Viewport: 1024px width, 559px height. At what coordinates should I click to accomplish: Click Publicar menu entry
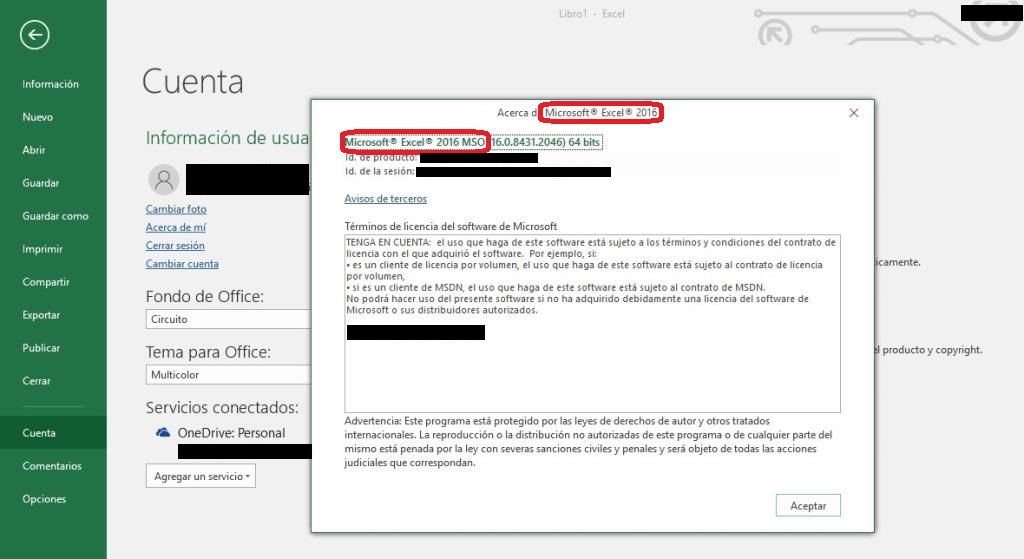point(41,348)
